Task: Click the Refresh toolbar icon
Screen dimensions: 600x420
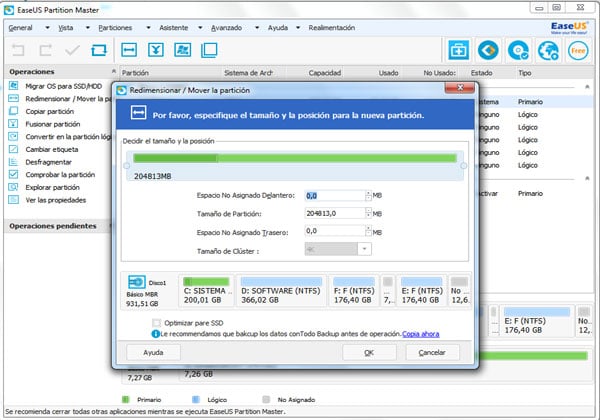Action: pos(99,50)
